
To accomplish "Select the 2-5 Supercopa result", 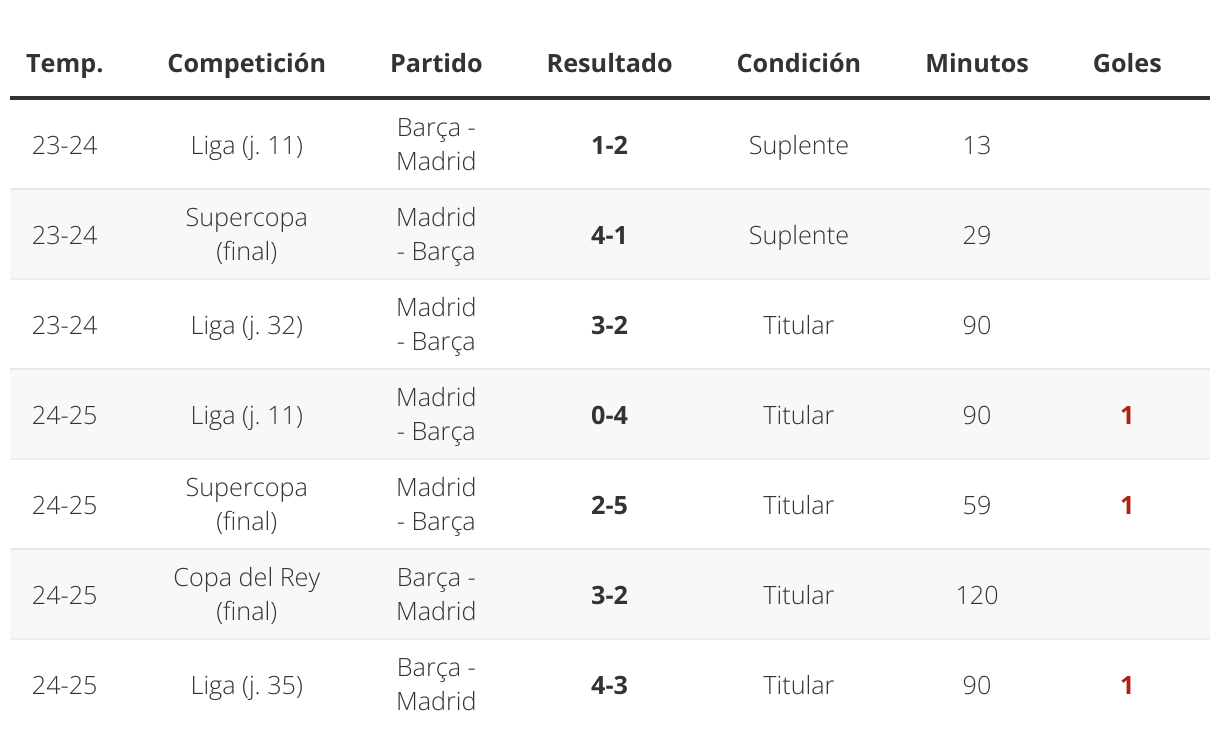I will [609, 505].
